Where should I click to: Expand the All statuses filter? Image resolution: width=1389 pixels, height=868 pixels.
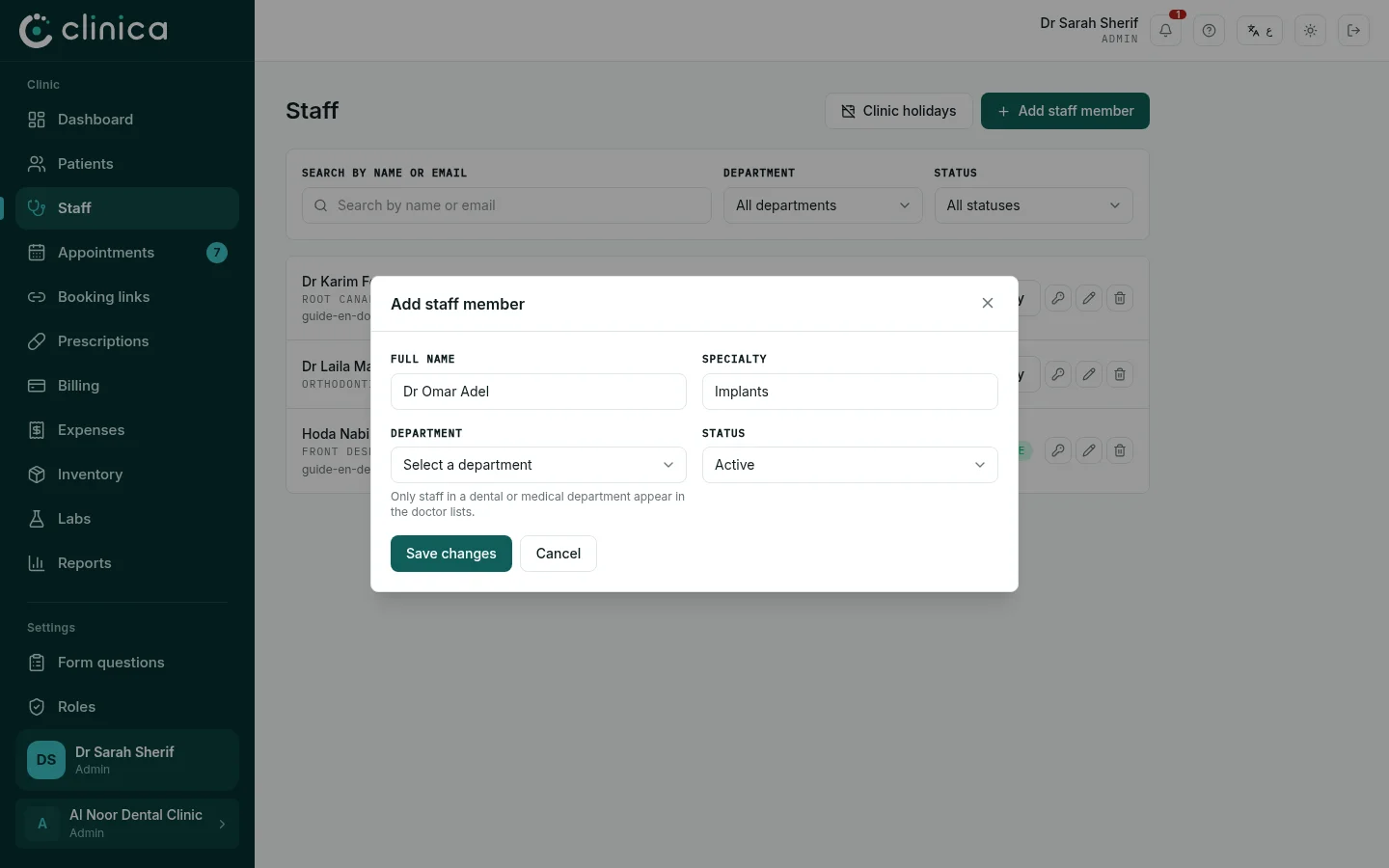click(x=1033, y=205)
